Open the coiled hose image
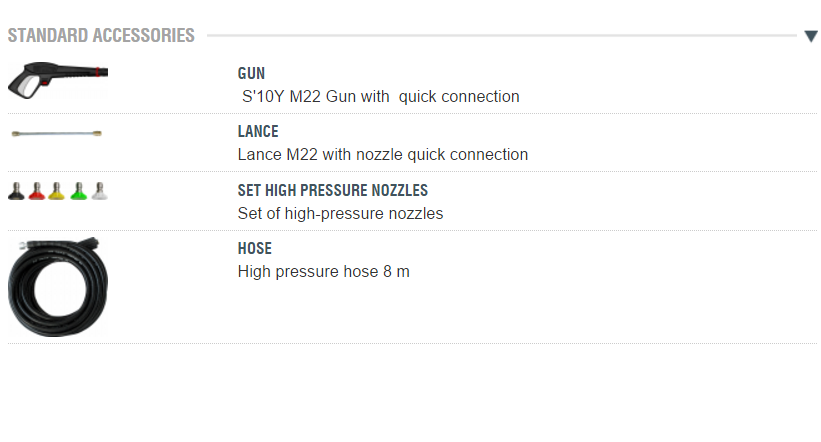This screenshot has width=821, height=442. (x=58, y=288)
